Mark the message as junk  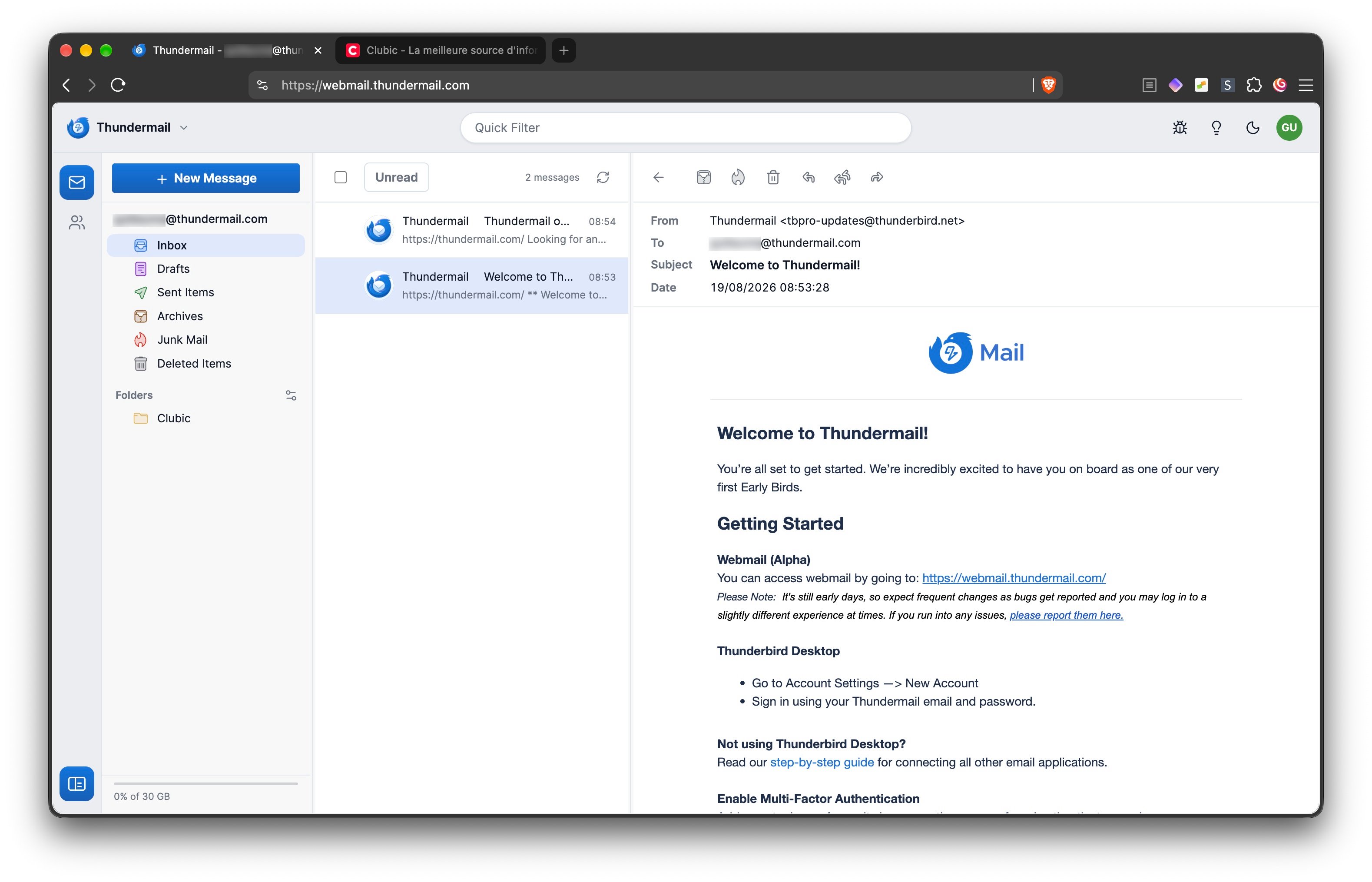[x=738, y=177]
